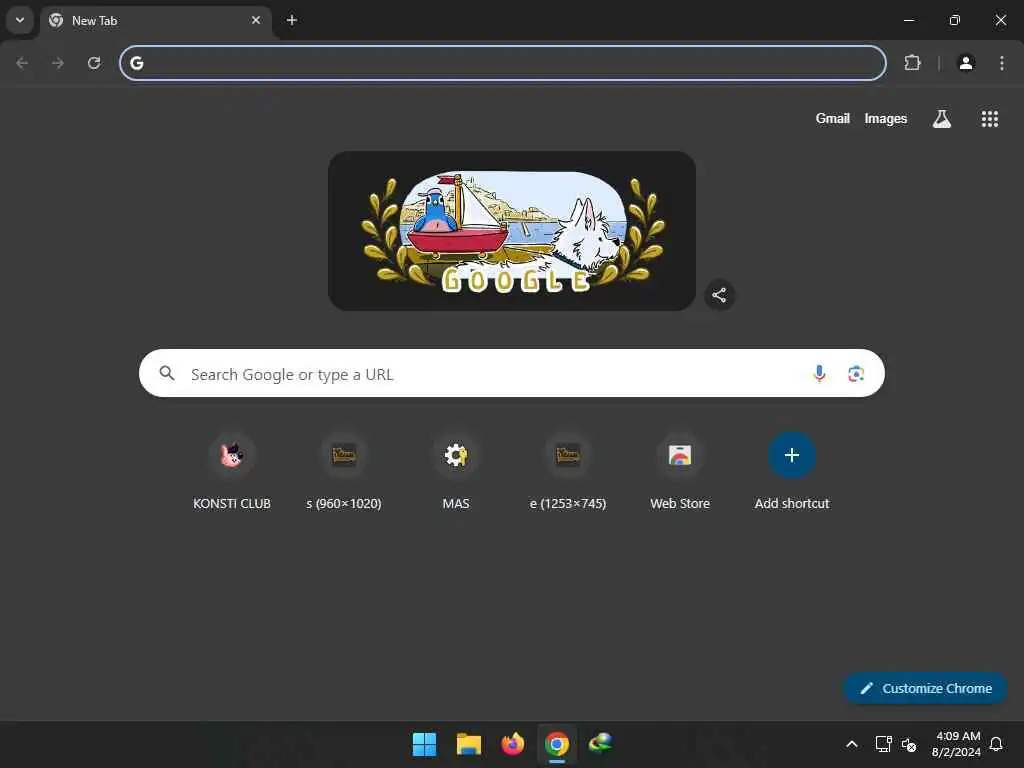Open the tab search dropdown arrow
Image resolution: width=1024 pixels, height=768 pixels.
click(20, 20)
